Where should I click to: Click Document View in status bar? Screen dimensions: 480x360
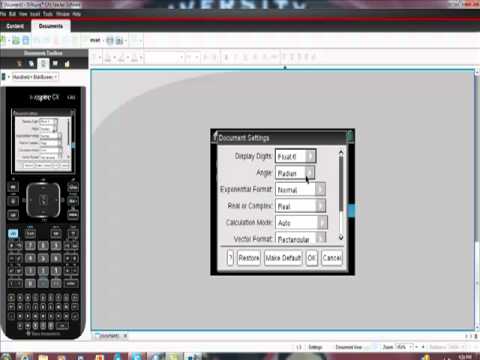click(349, 347)
